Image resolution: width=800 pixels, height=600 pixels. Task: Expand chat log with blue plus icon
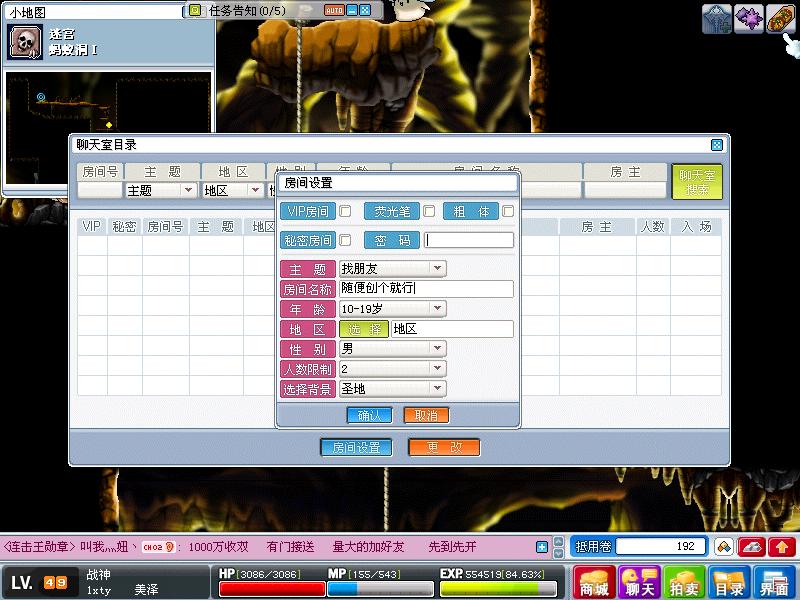coord(542,547)
